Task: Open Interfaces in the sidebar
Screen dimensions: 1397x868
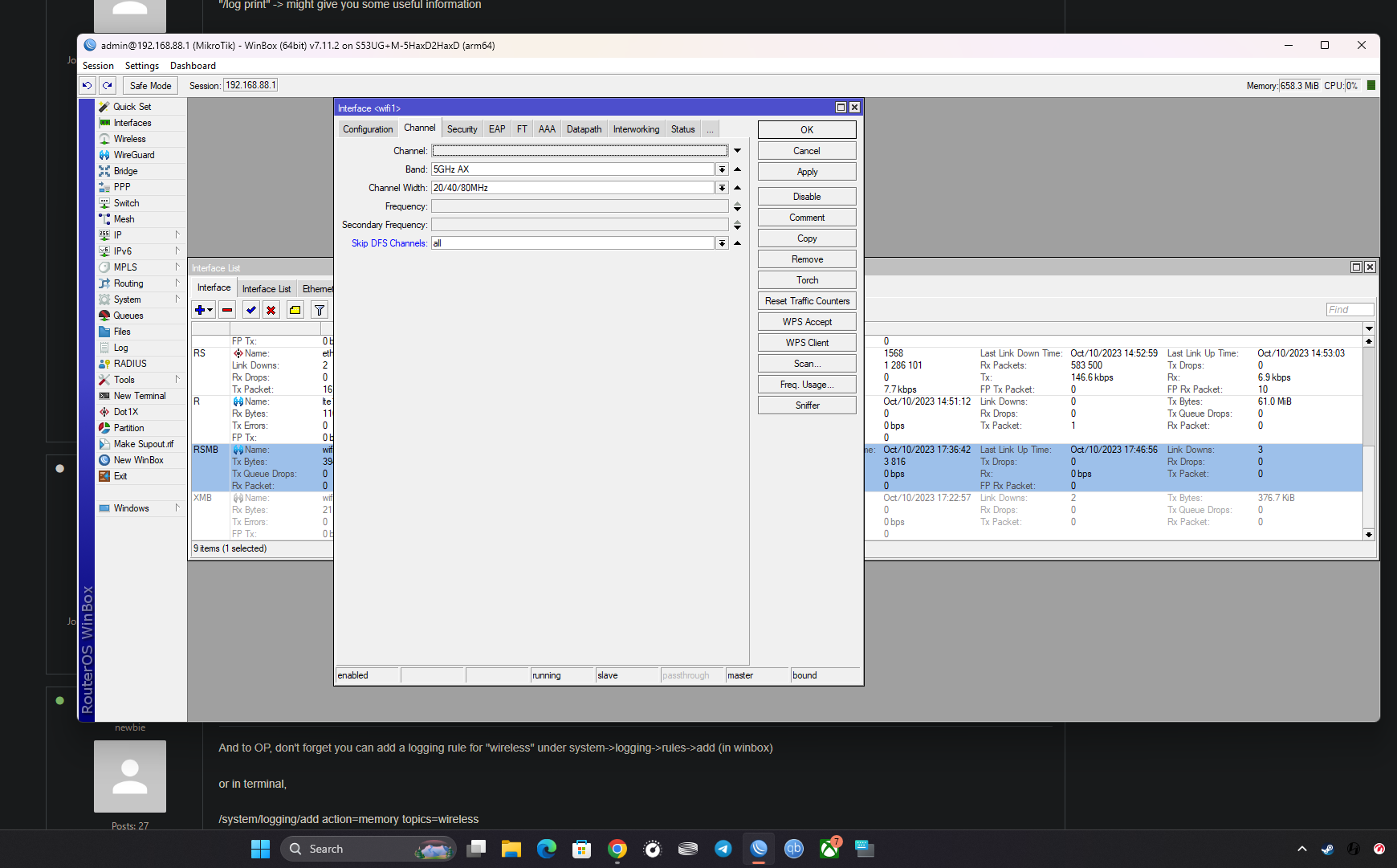Action: click(x=132, y=123)
